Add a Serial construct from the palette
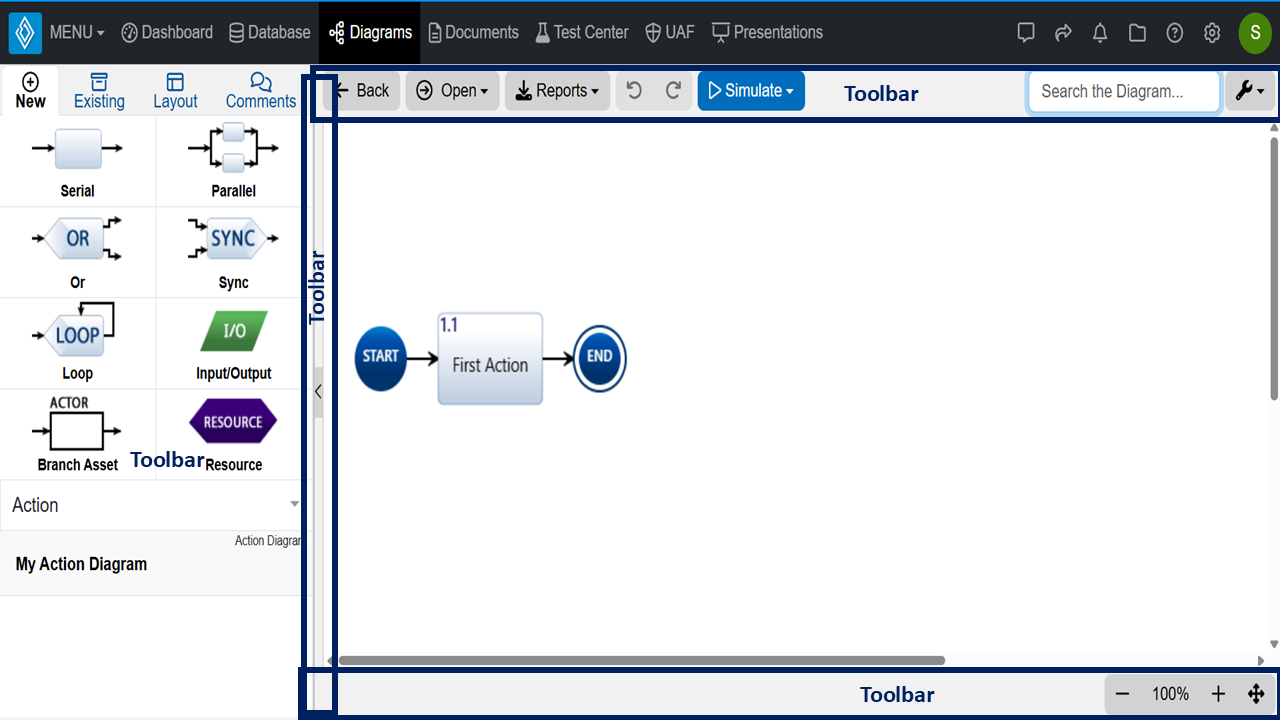The image size is (1280, 720). [77, 148]
